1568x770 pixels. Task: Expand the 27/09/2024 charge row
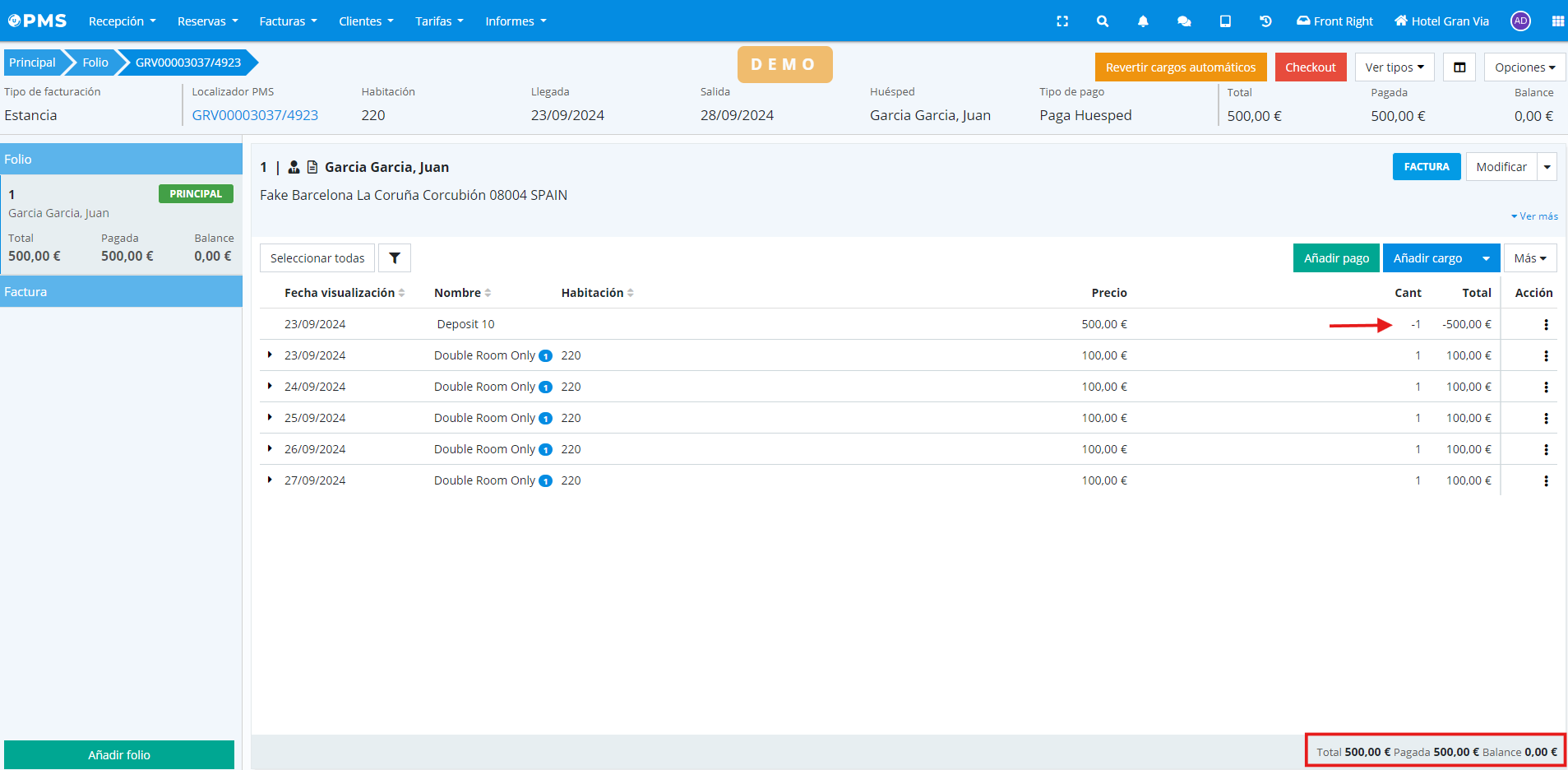click(x=270, y=480)
